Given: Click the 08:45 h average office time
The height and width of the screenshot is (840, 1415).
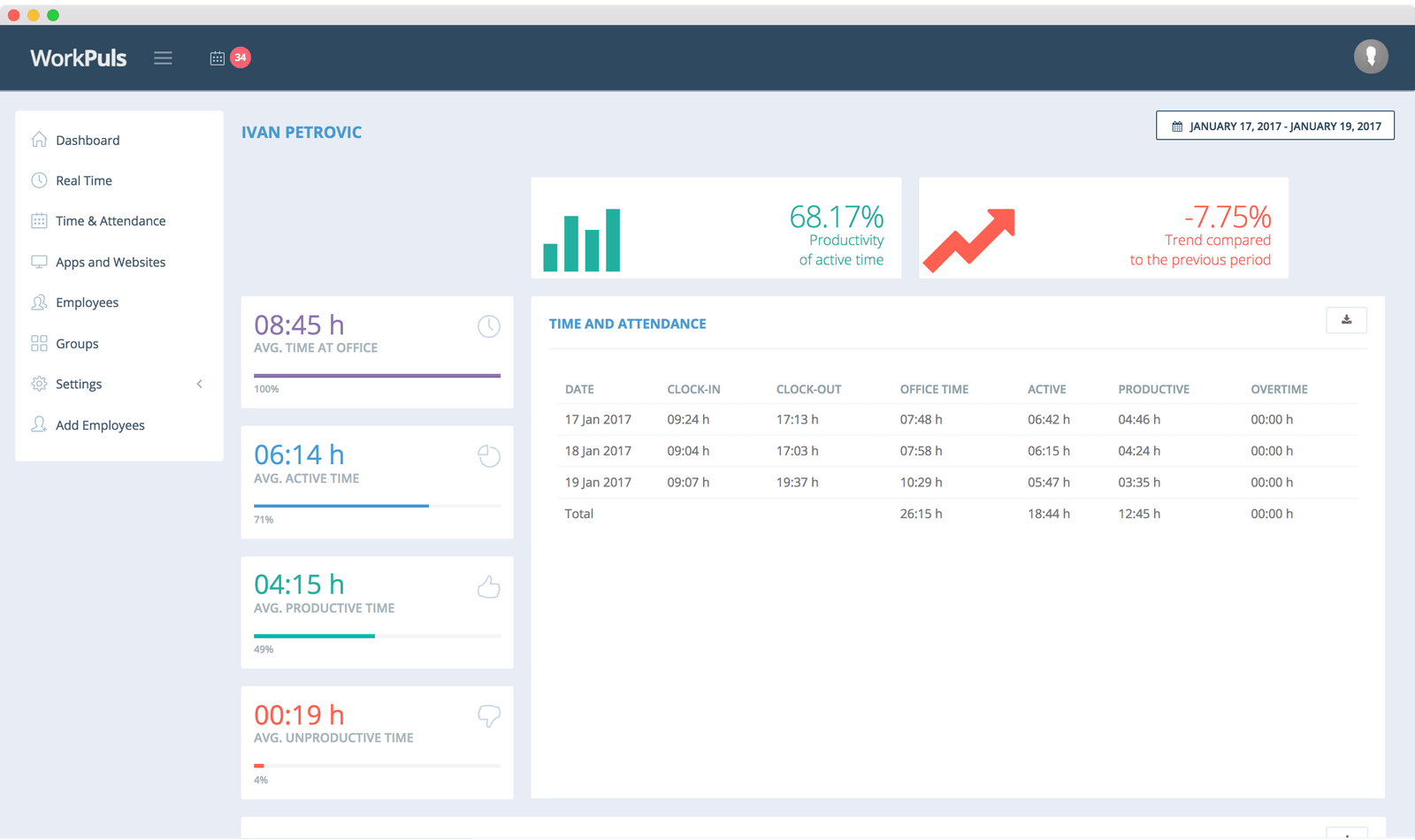Looking at the screenshot, I should tap(299, 325).
